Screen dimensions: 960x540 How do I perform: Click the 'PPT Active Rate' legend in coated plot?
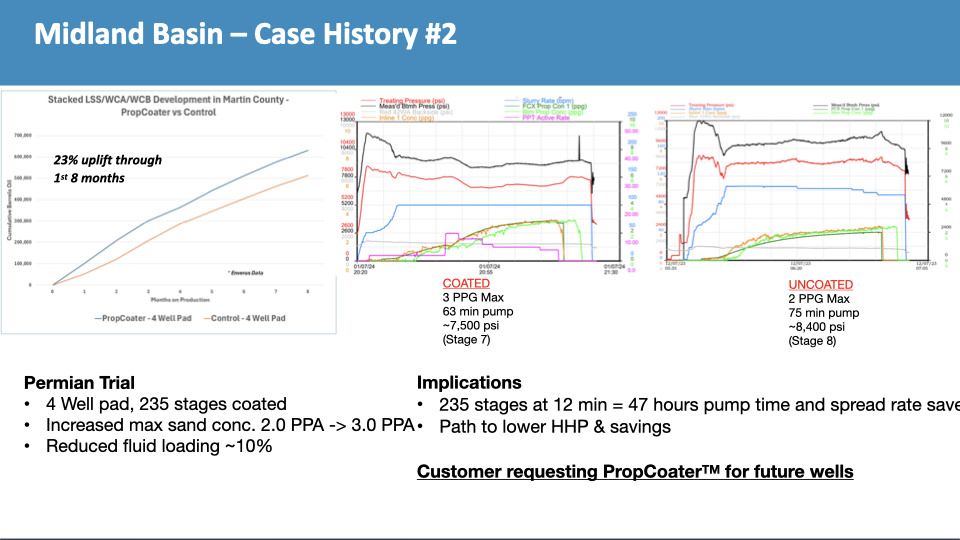pos(546,118)
